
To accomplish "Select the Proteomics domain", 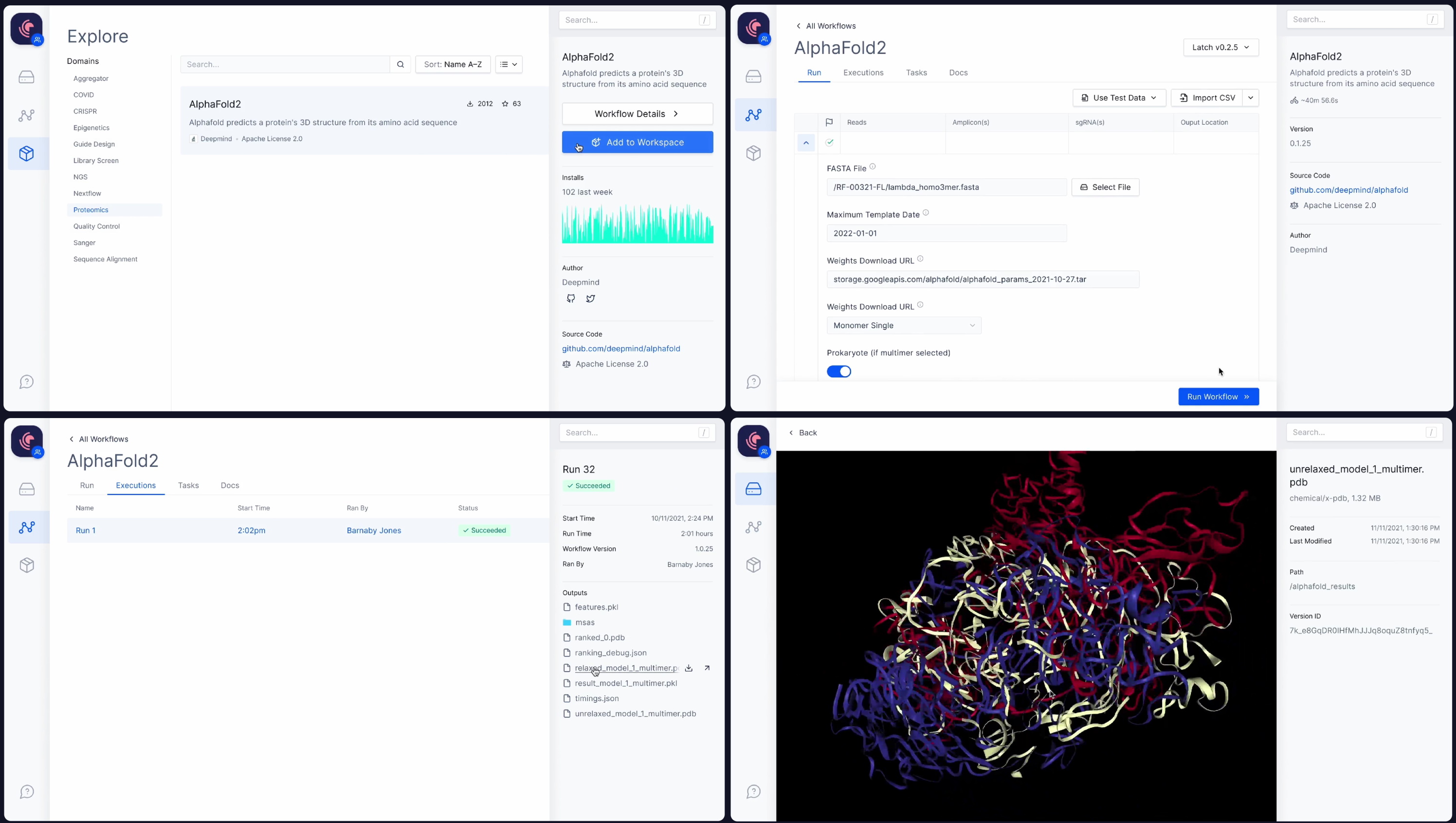I will [x=91, y=210].
